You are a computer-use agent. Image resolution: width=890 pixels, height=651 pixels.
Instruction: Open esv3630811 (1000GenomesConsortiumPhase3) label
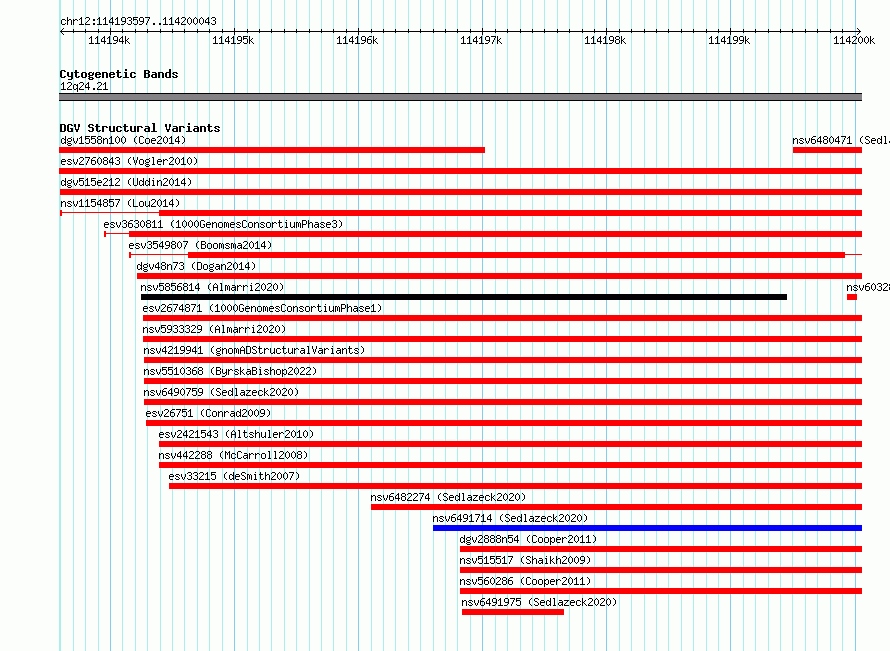point(223,224)
